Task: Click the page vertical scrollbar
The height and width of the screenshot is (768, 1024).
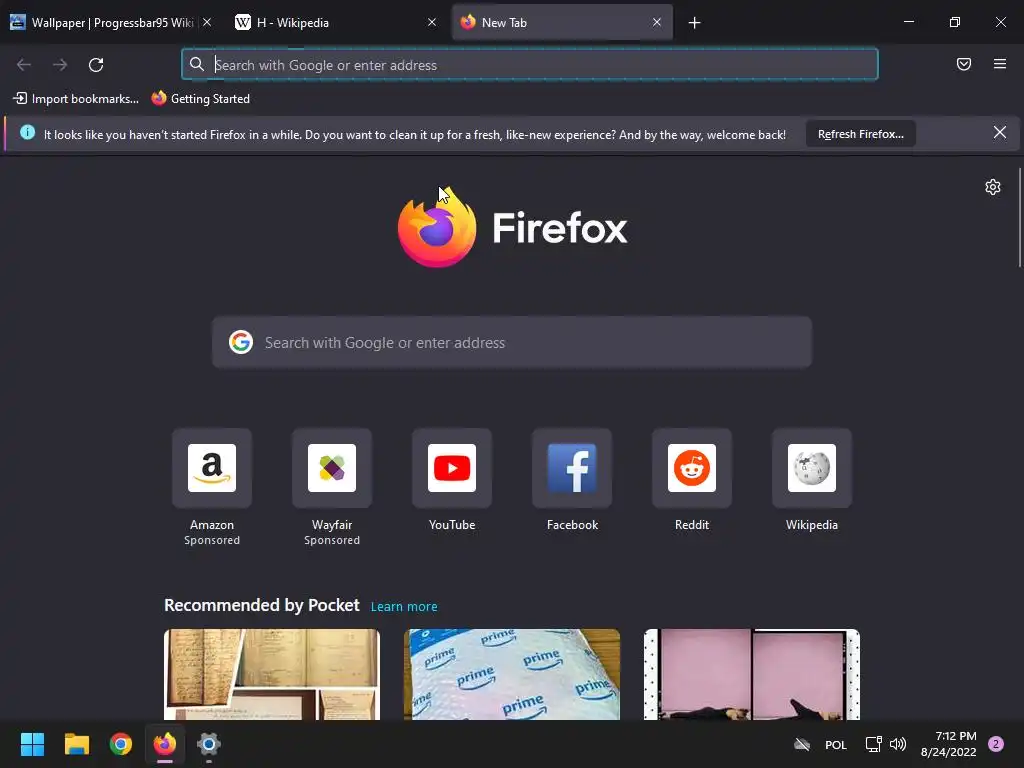Action: pos(1019,217)
